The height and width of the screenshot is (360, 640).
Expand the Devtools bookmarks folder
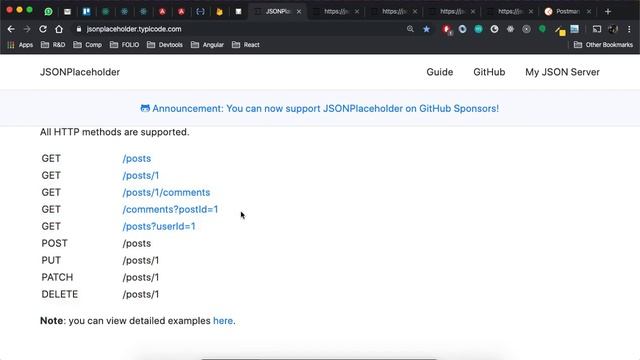pyautogui.click(x=165, y=45)
